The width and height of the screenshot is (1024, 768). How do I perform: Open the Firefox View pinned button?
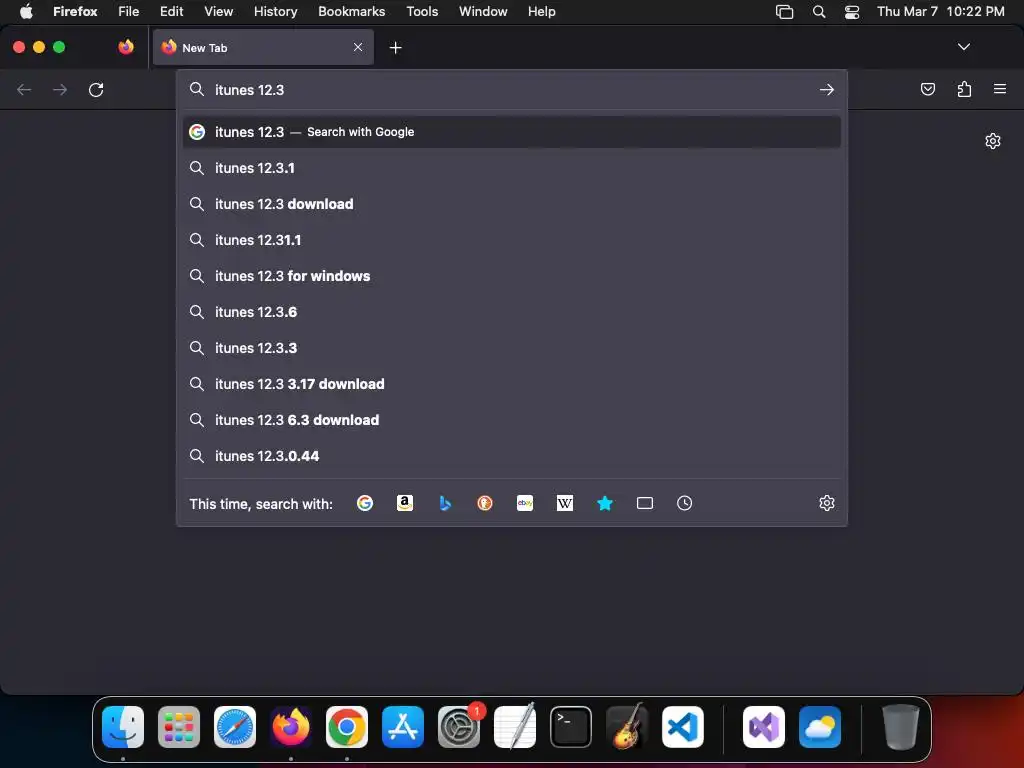click(x=126, y=47)
